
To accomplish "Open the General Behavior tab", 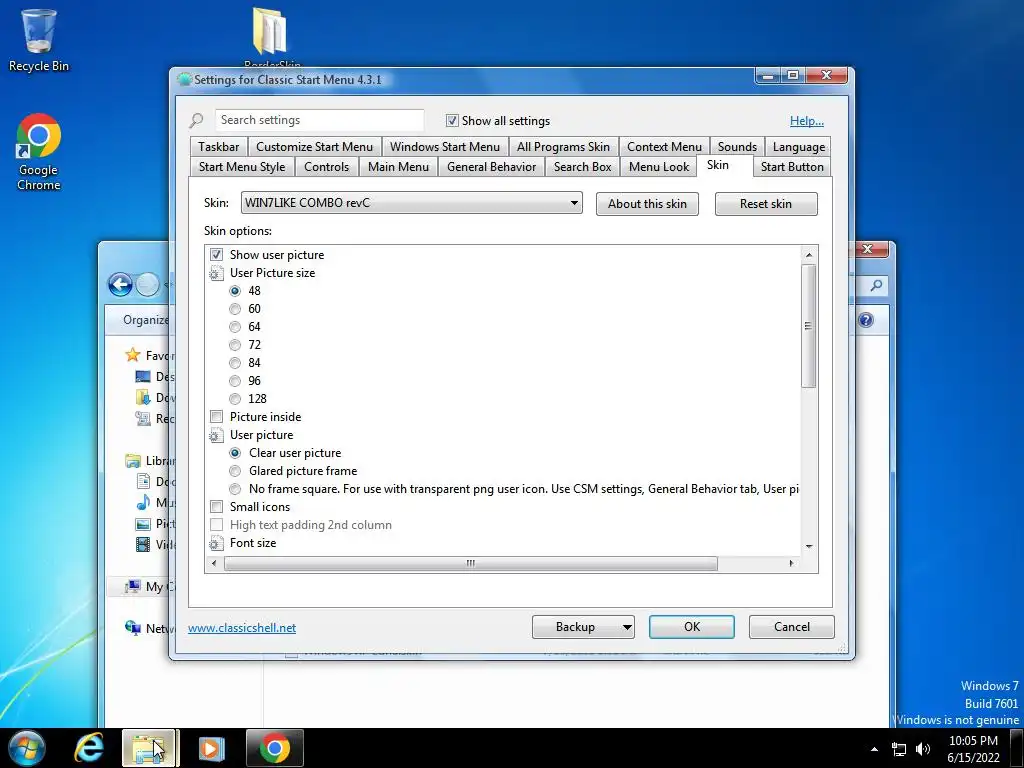I will pos(491,167).
